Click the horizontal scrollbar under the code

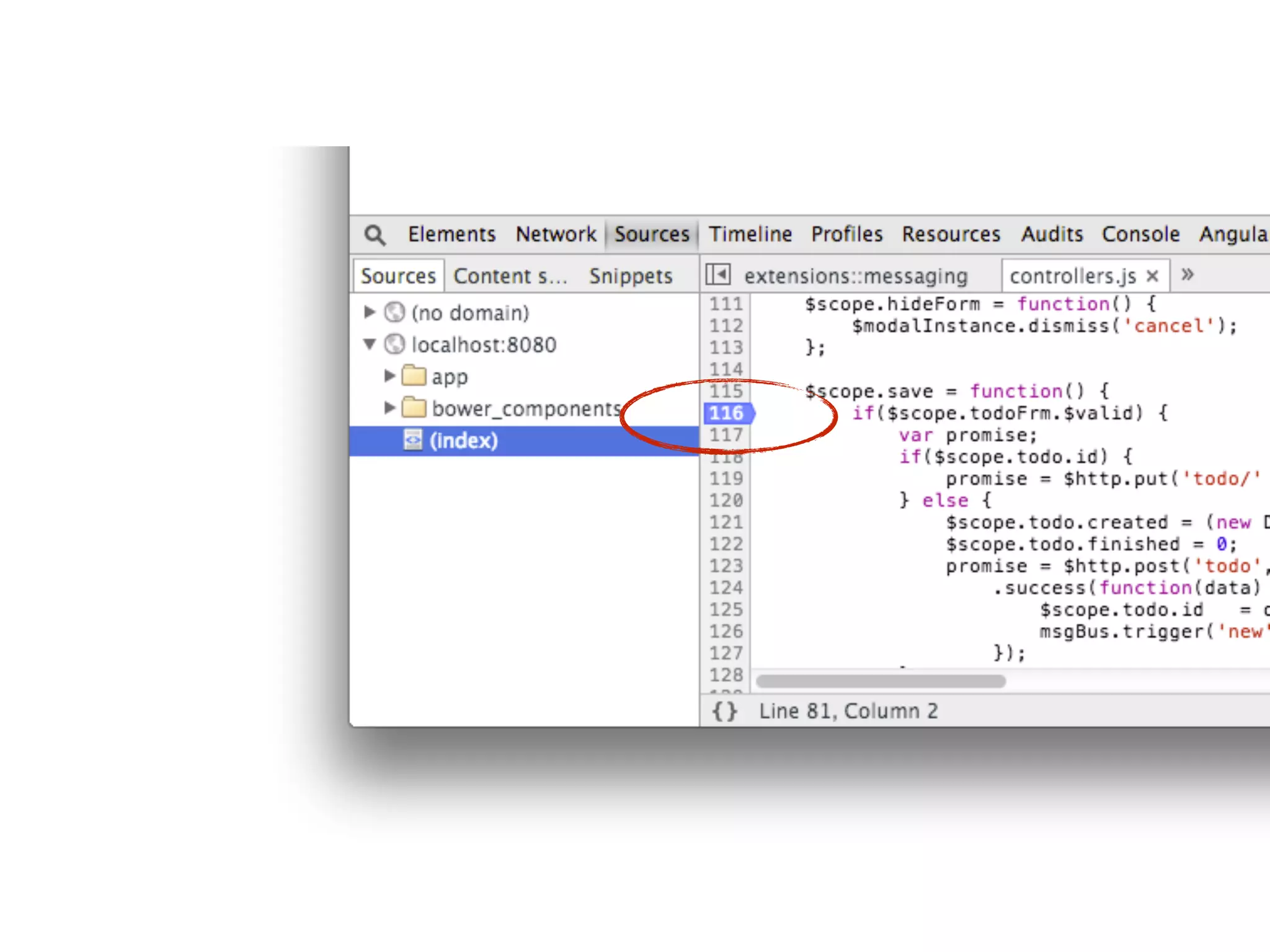coord(881,681)
